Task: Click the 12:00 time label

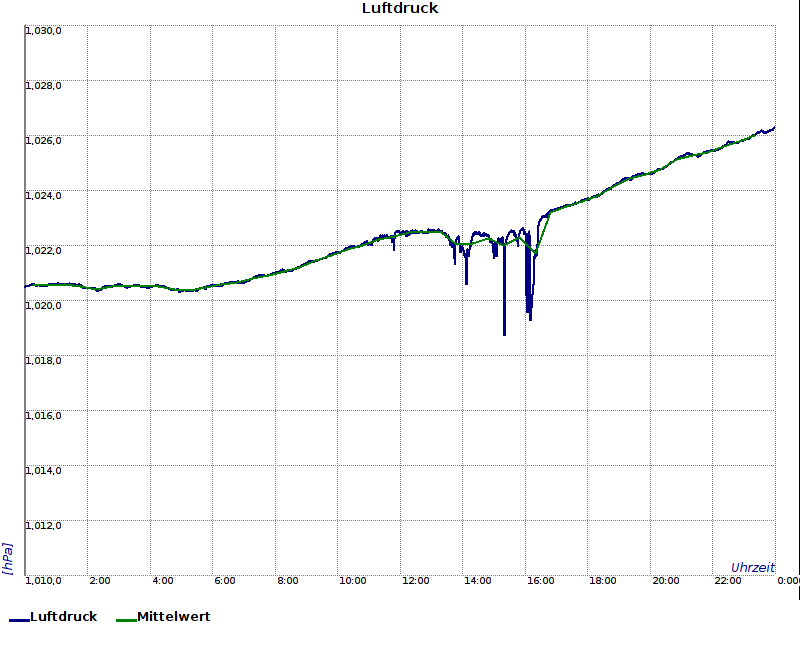Action: point(415,581)
